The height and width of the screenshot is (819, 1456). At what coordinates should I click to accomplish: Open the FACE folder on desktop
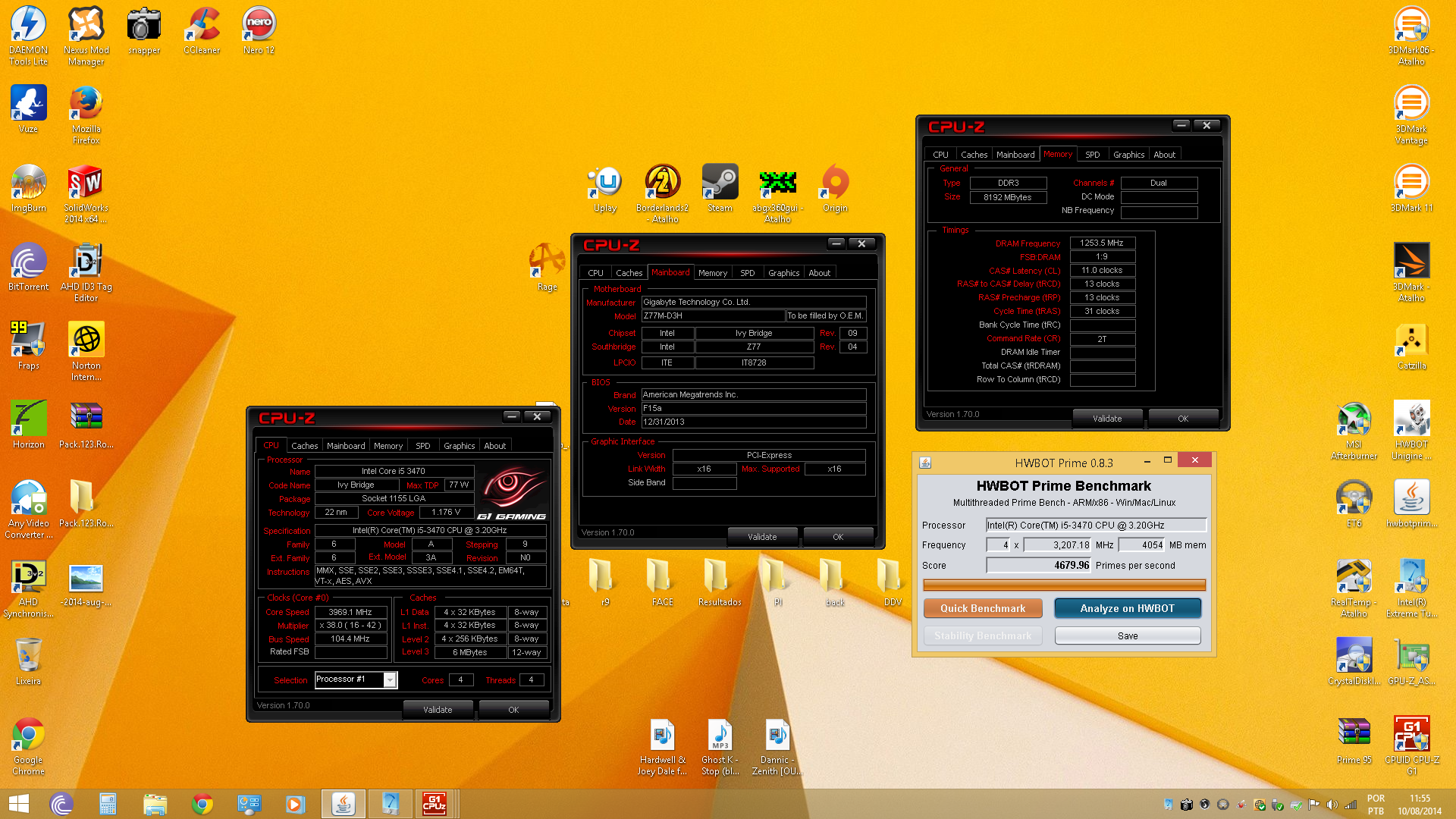coord(662,583)
